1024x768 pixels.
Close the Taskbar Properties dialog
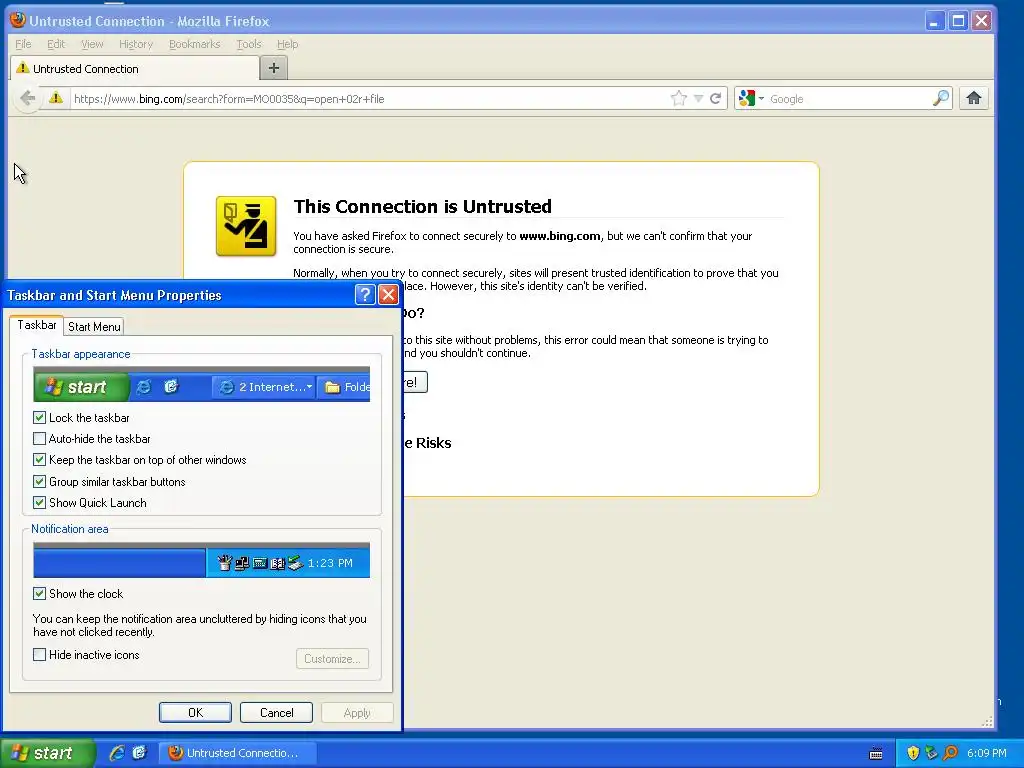(x=389, y=295)
